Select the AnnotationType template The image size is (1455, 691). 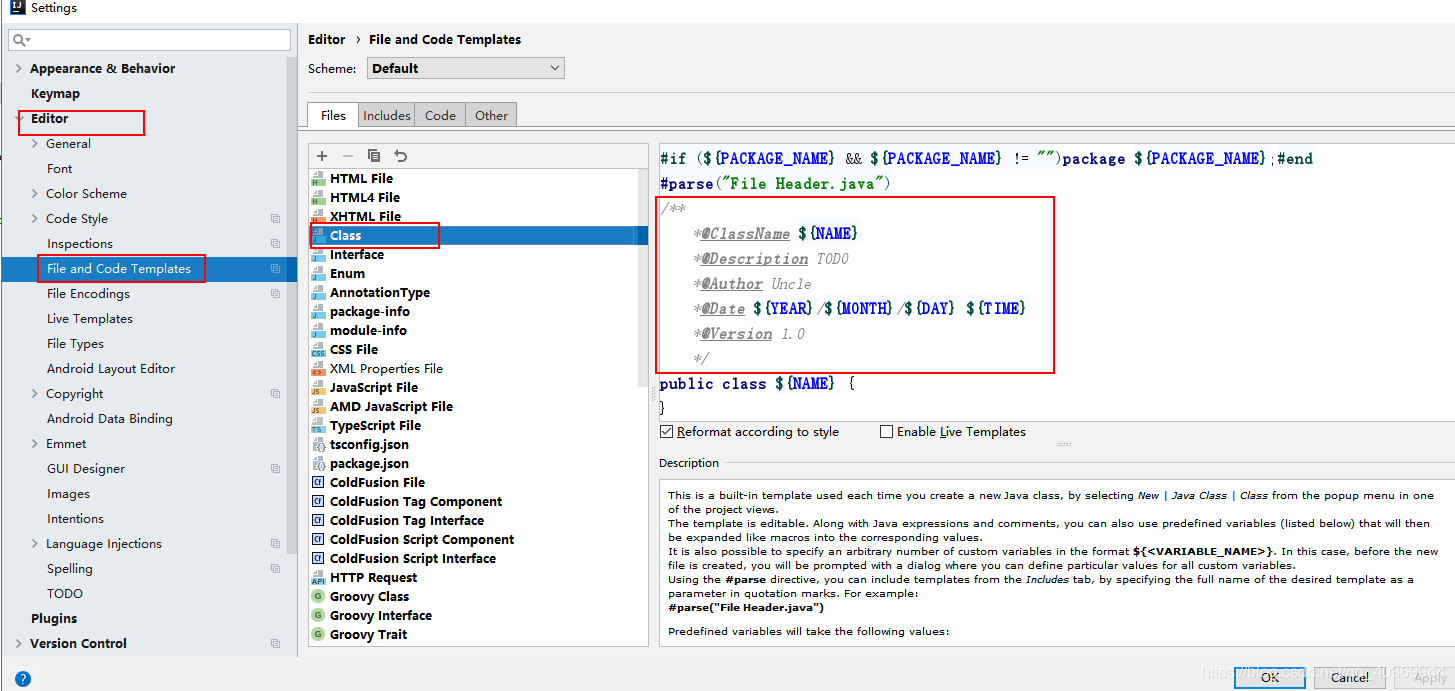point(380,293)
